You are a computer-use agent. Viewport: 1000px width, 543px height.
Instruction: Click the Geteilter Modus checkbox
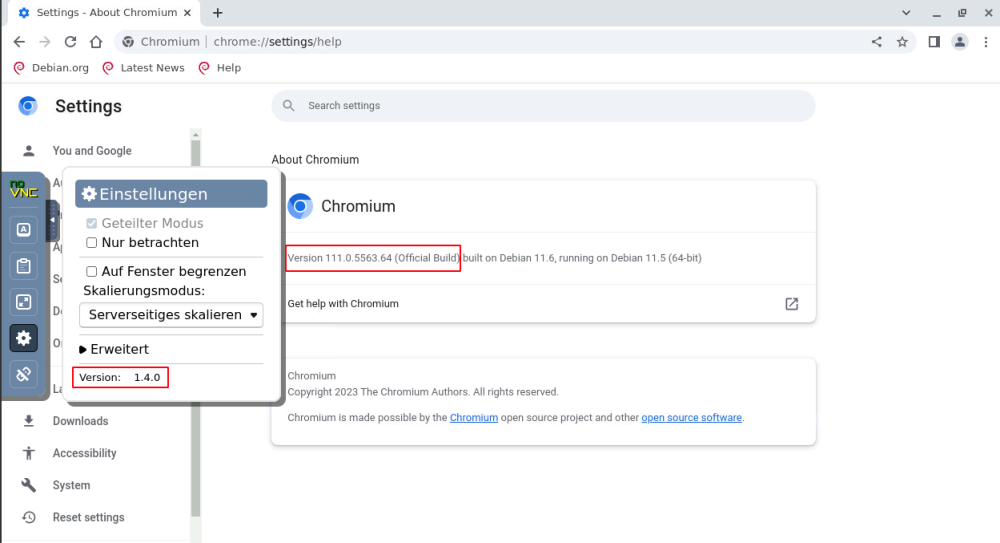click(x=92, y=223)
